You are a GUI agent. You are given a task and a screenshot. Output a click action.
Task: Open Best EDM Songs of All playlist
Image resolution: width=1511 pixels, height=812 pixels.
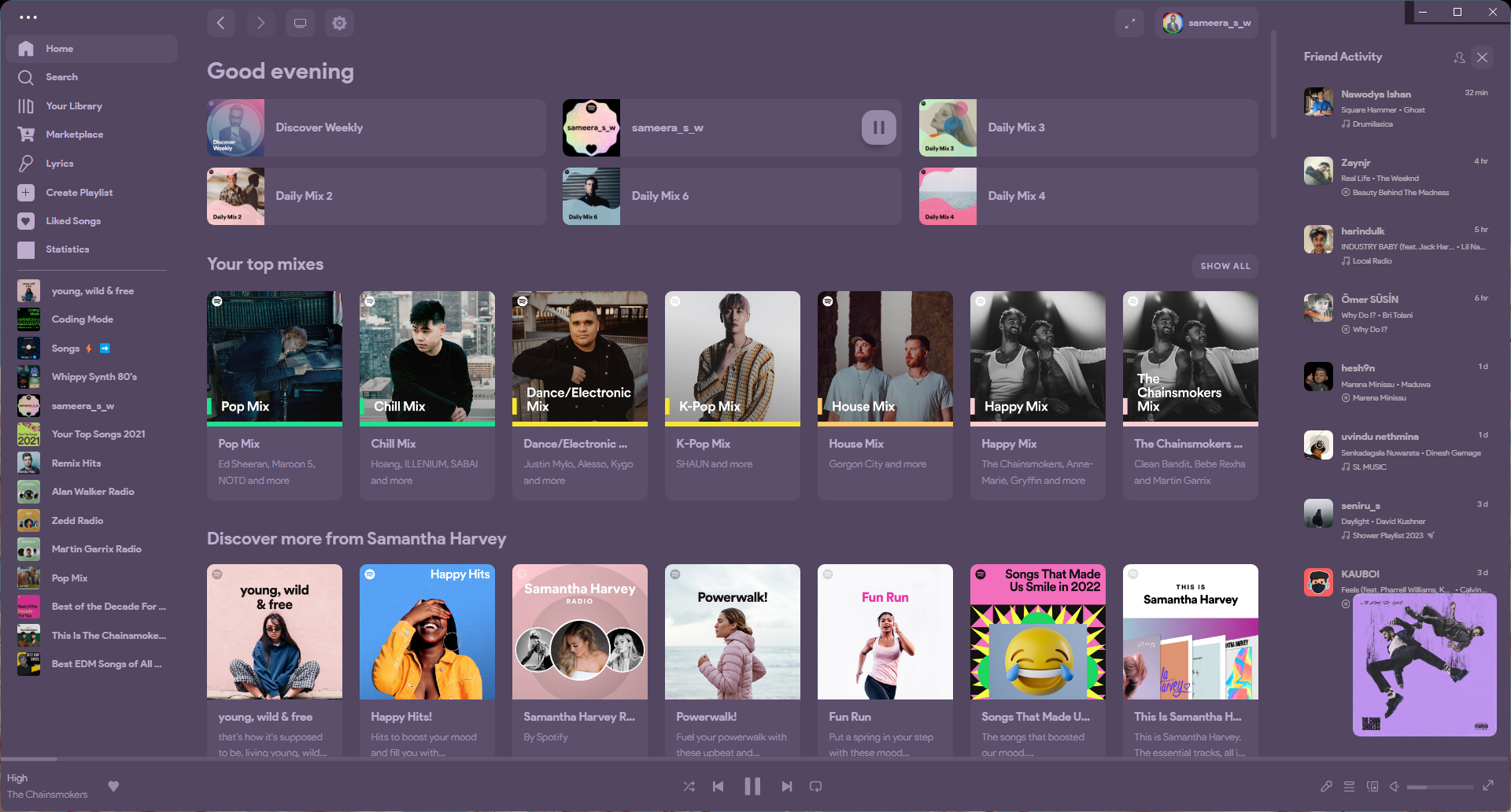[91, 664]
